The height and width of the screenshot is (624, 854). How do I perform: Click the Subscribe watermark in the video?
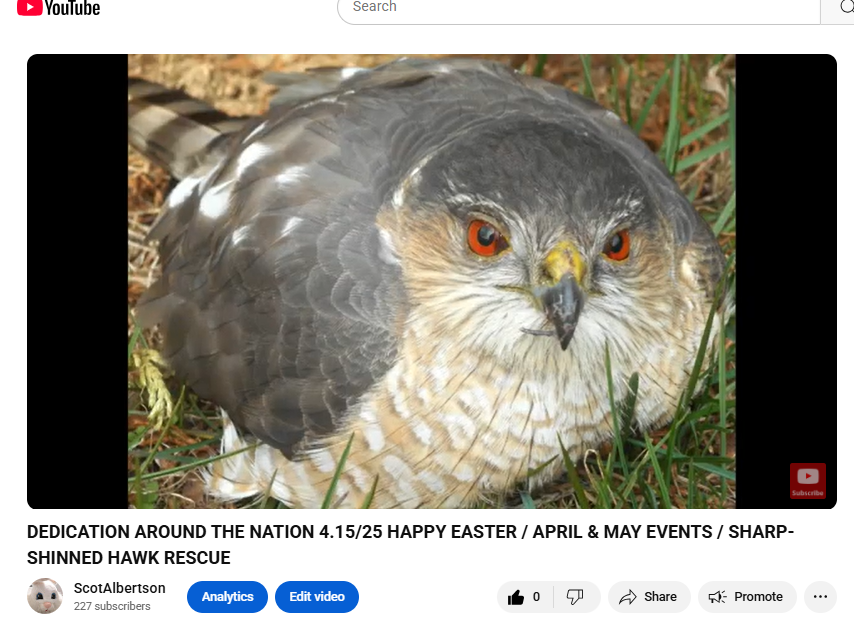(808, 481)
